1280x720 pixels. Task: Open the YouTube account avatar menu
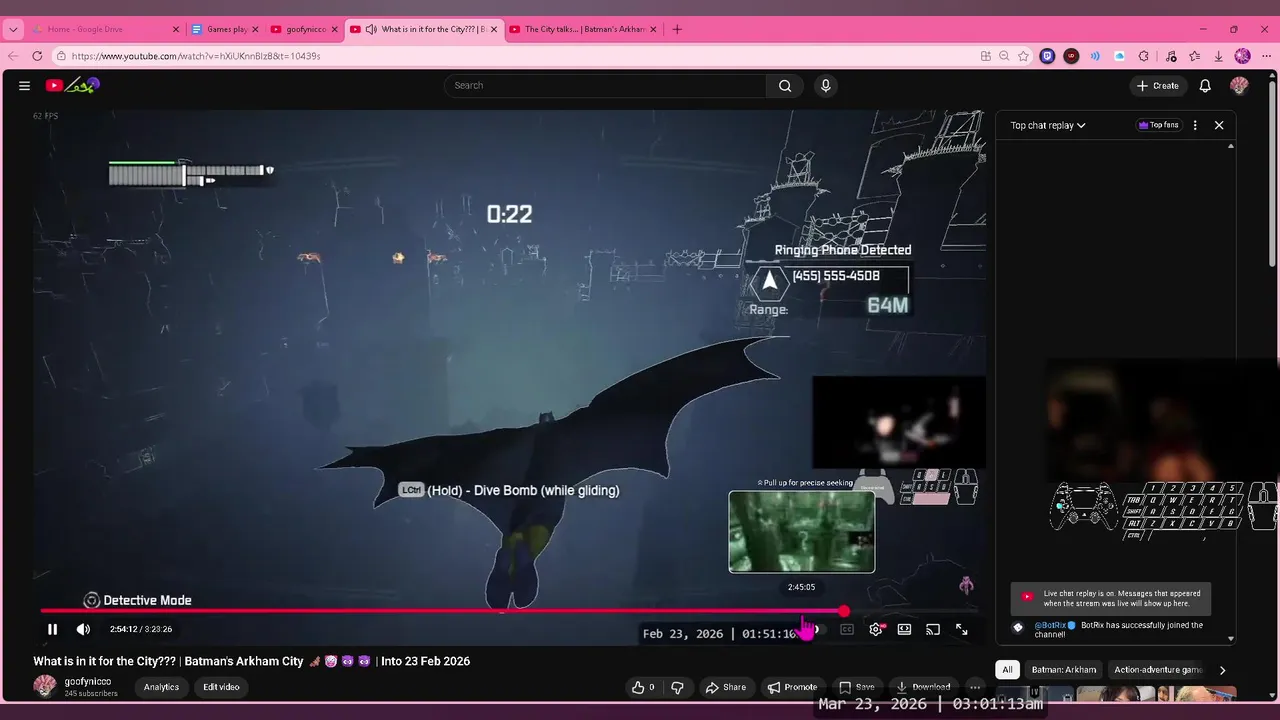pyautogui.click(x=1239, y=86)
